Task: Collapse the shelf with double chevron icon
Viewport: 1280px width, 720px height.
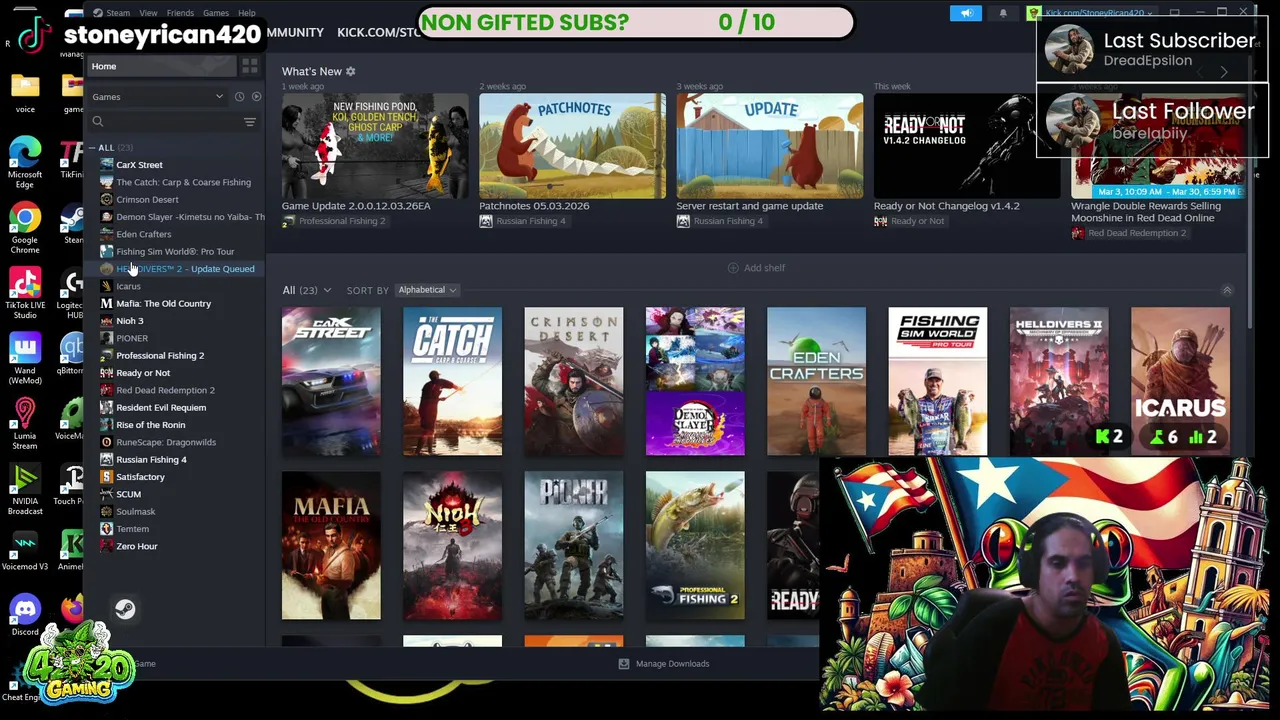Action: (x=1227, y=291)
